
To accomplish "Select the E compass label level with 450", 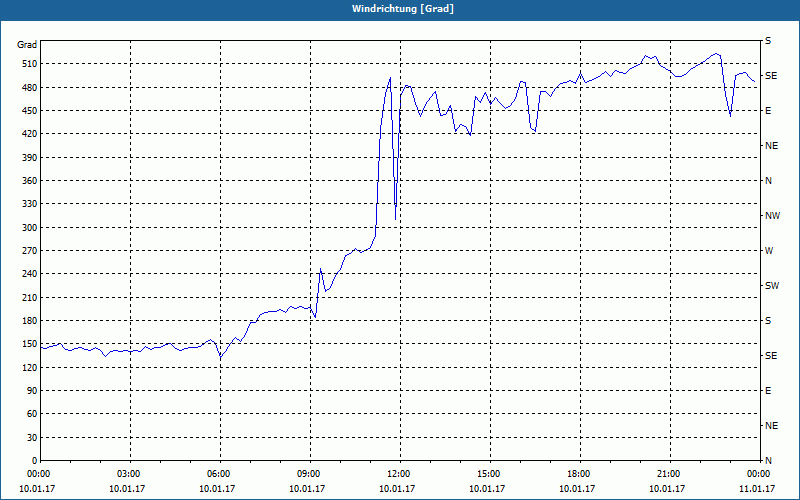I will (768, 111).
